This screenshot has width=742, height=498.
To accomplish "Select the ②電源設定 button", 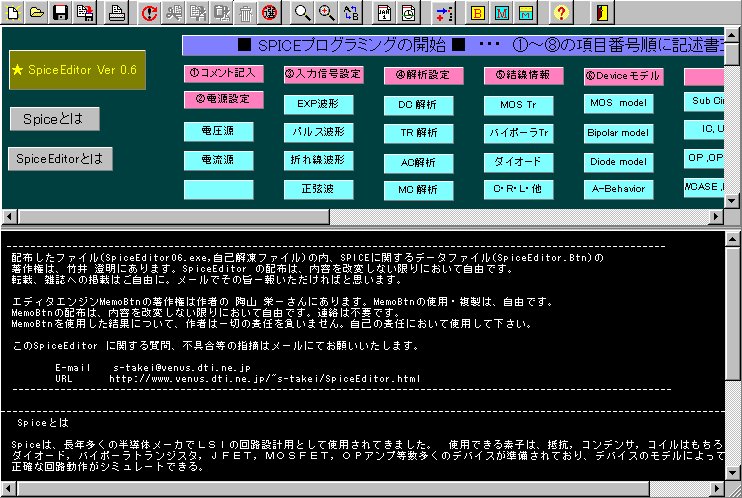I will point(223,99).
